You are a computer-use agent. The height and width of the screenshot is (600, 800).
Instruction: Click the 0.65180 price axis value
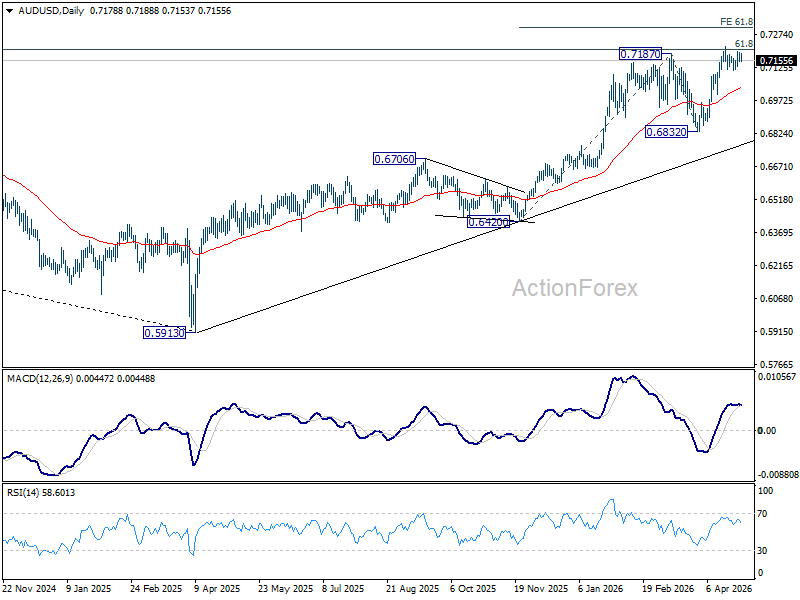click(777, 199)
